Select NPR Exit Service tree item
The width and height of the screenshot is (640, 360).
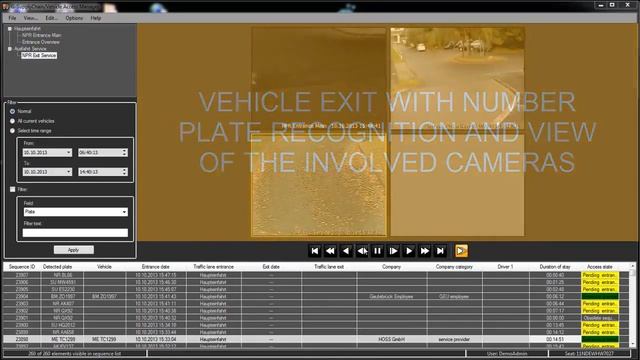click(x=39, y=55)
